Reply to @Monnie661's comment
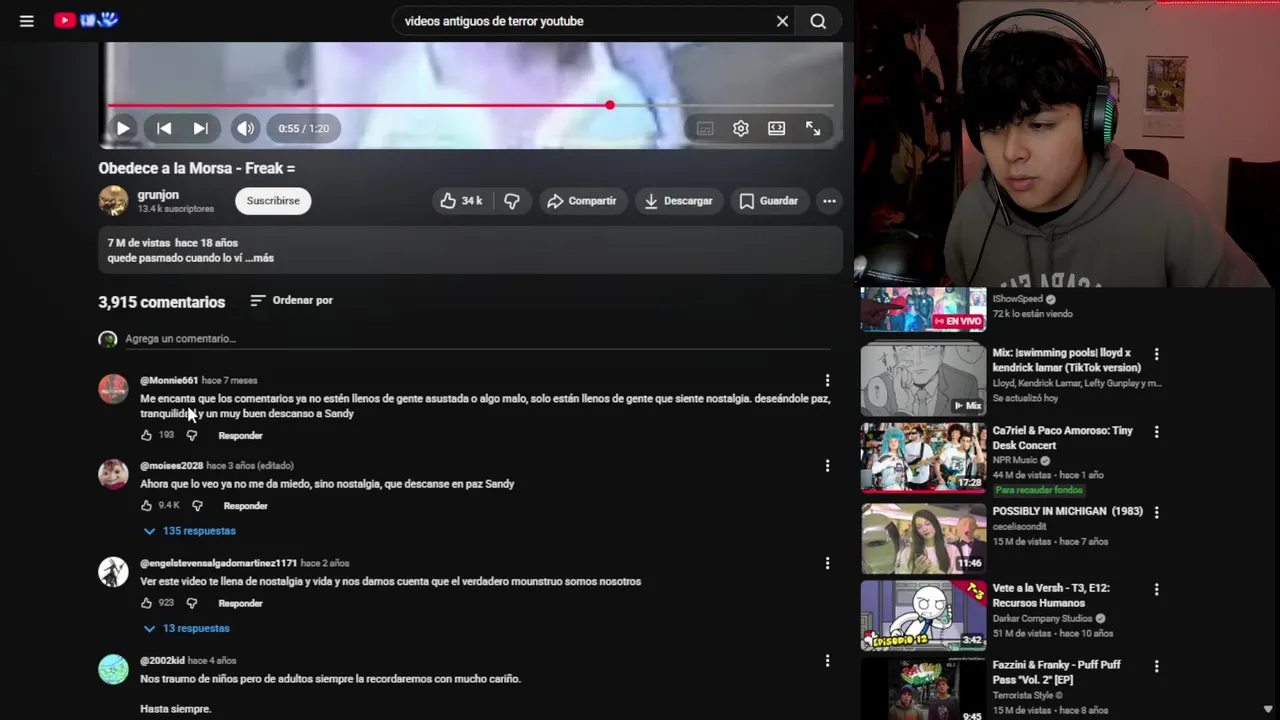The width and height of the screenshot is (1280, 720). [x=240, y=436]
